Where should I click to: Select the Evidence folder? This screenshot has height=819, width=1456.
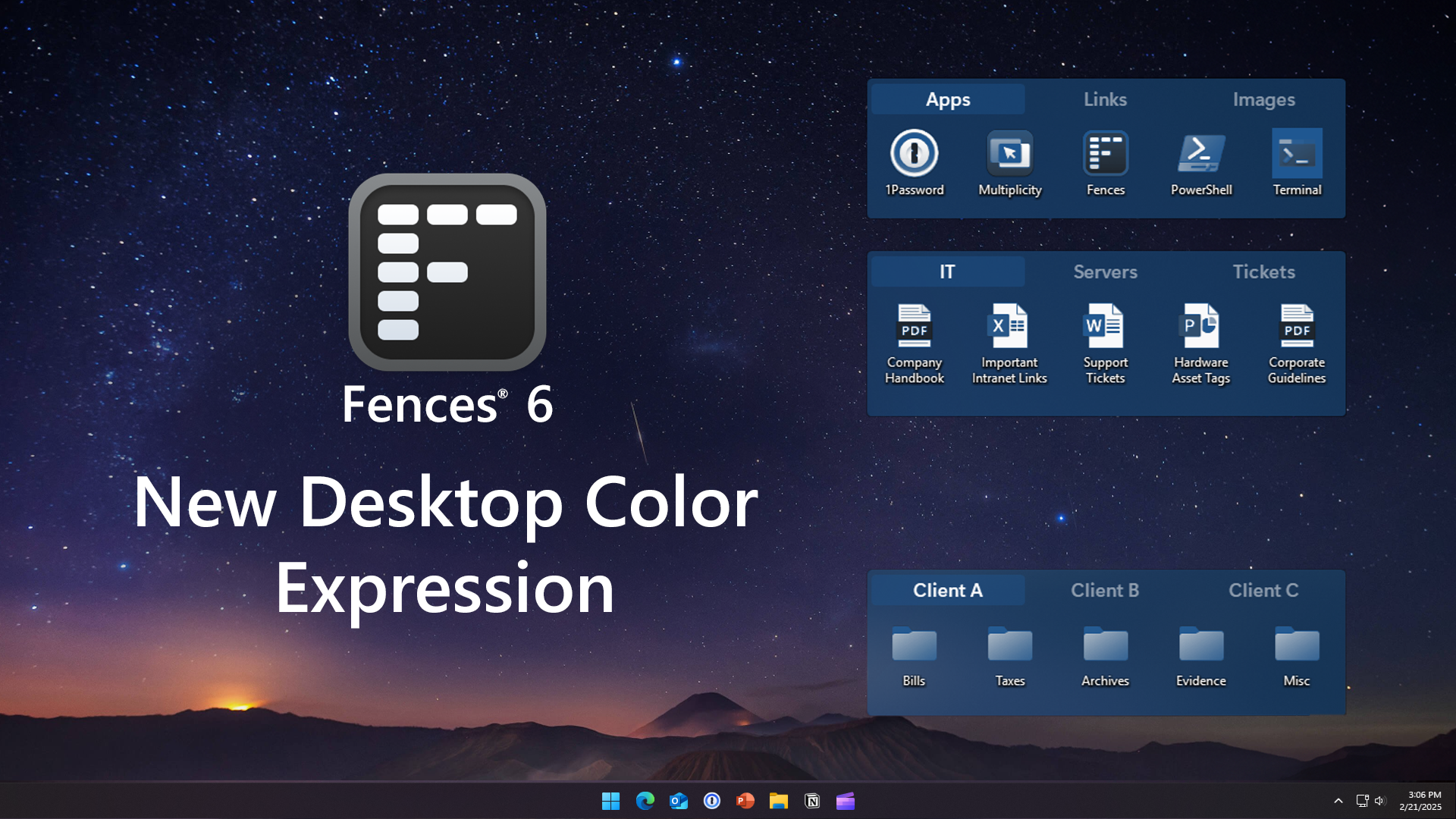(1200, 657)
